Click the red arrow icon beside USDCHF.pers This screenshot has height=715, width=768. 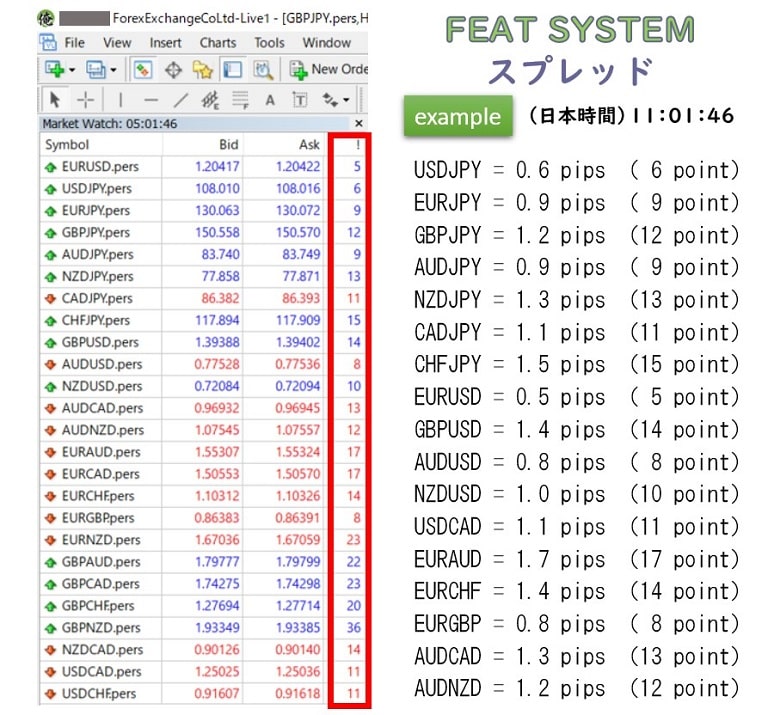[50, 694]
